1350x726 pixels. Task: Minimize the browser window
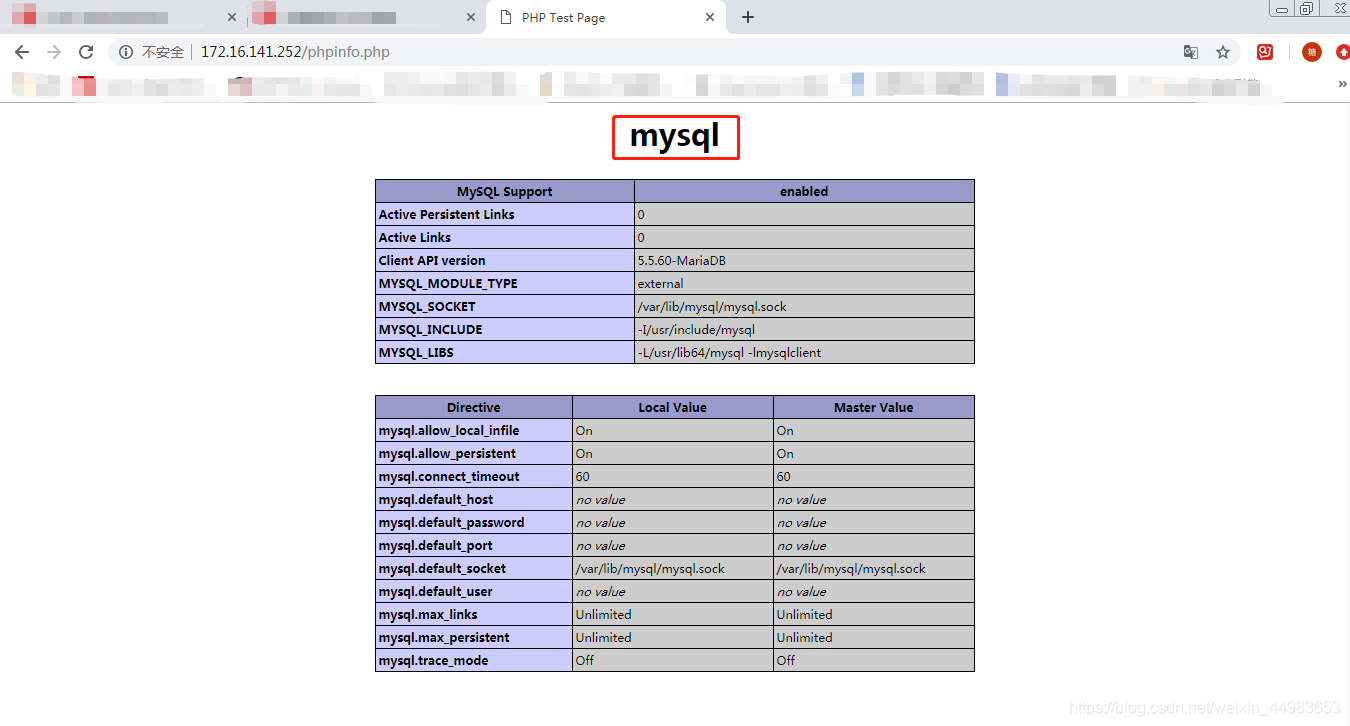point(1281,8)
